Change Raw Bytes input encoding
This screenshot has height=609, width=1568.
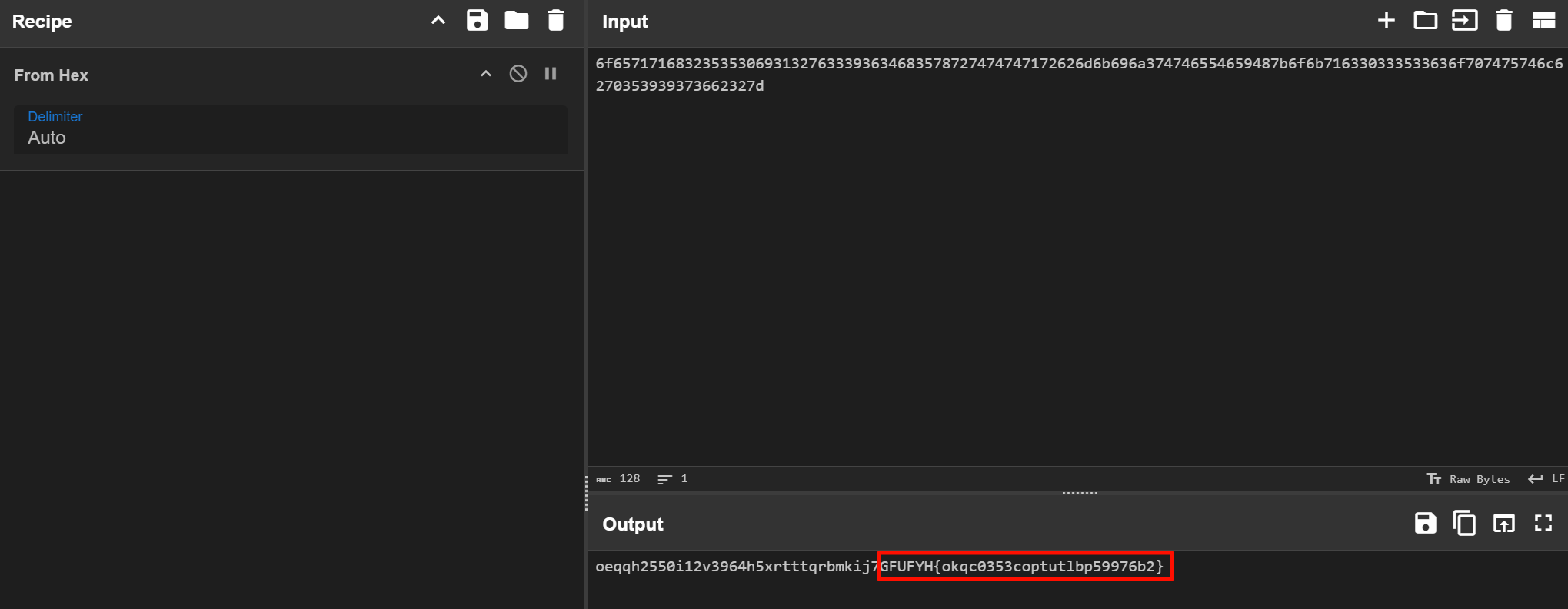(1469, 479)
